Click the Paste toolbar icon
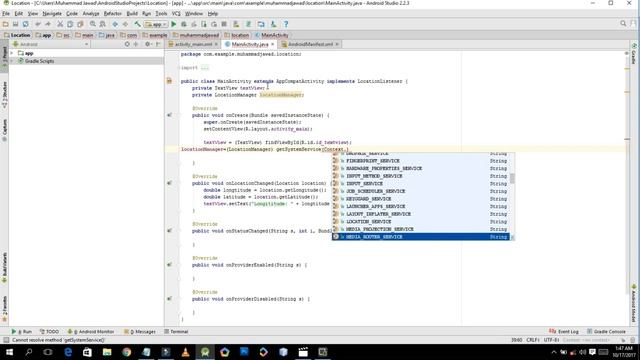 click(x=80, y=24)
